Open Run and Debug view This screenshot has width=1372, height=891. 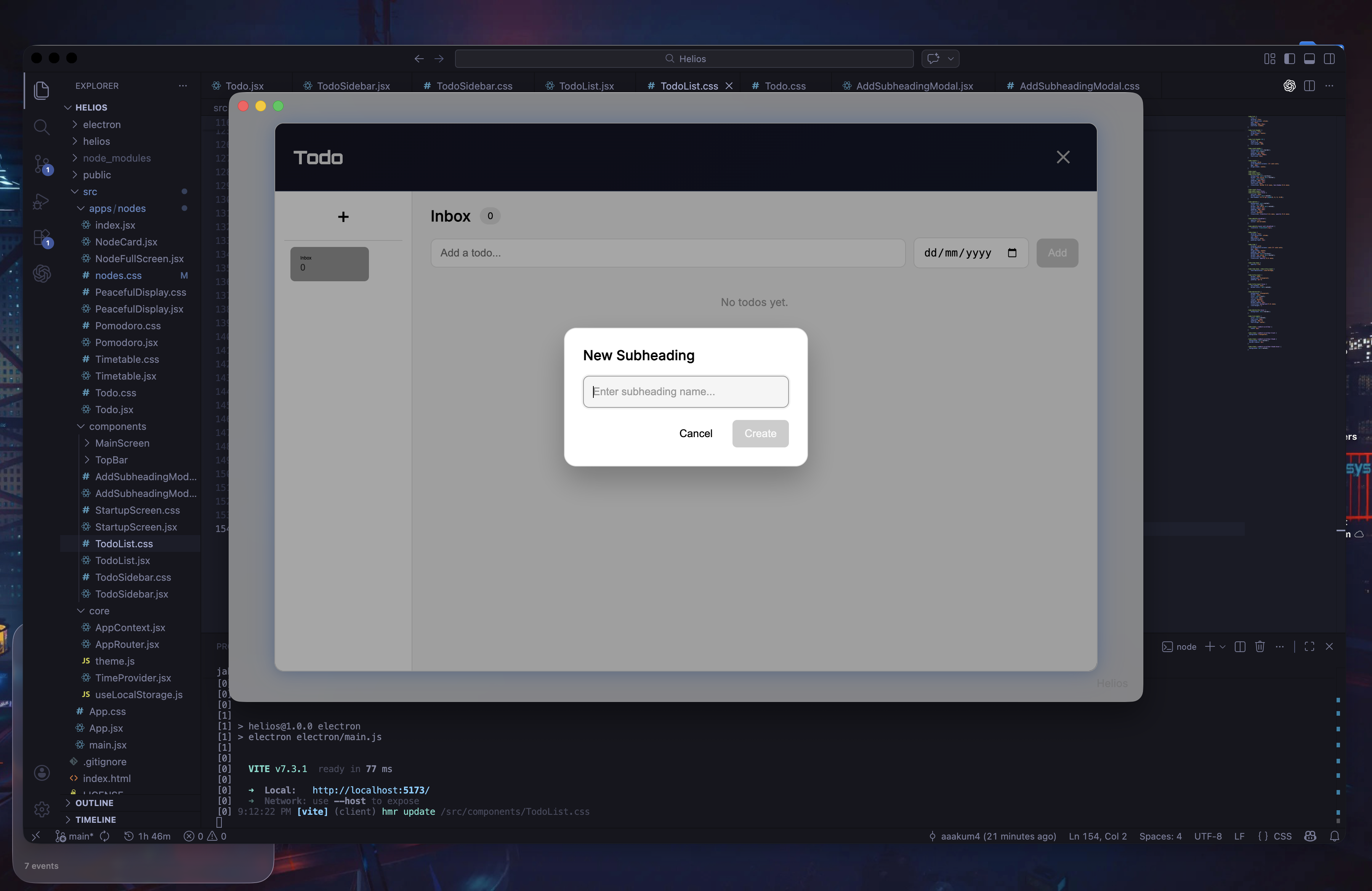[42, 201]
